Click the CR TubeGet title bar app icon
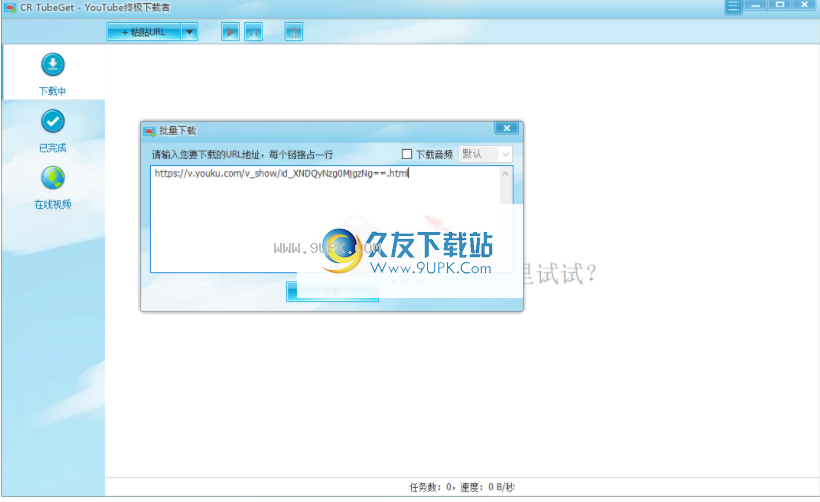The image size is (820, 502). coord(10,8)
